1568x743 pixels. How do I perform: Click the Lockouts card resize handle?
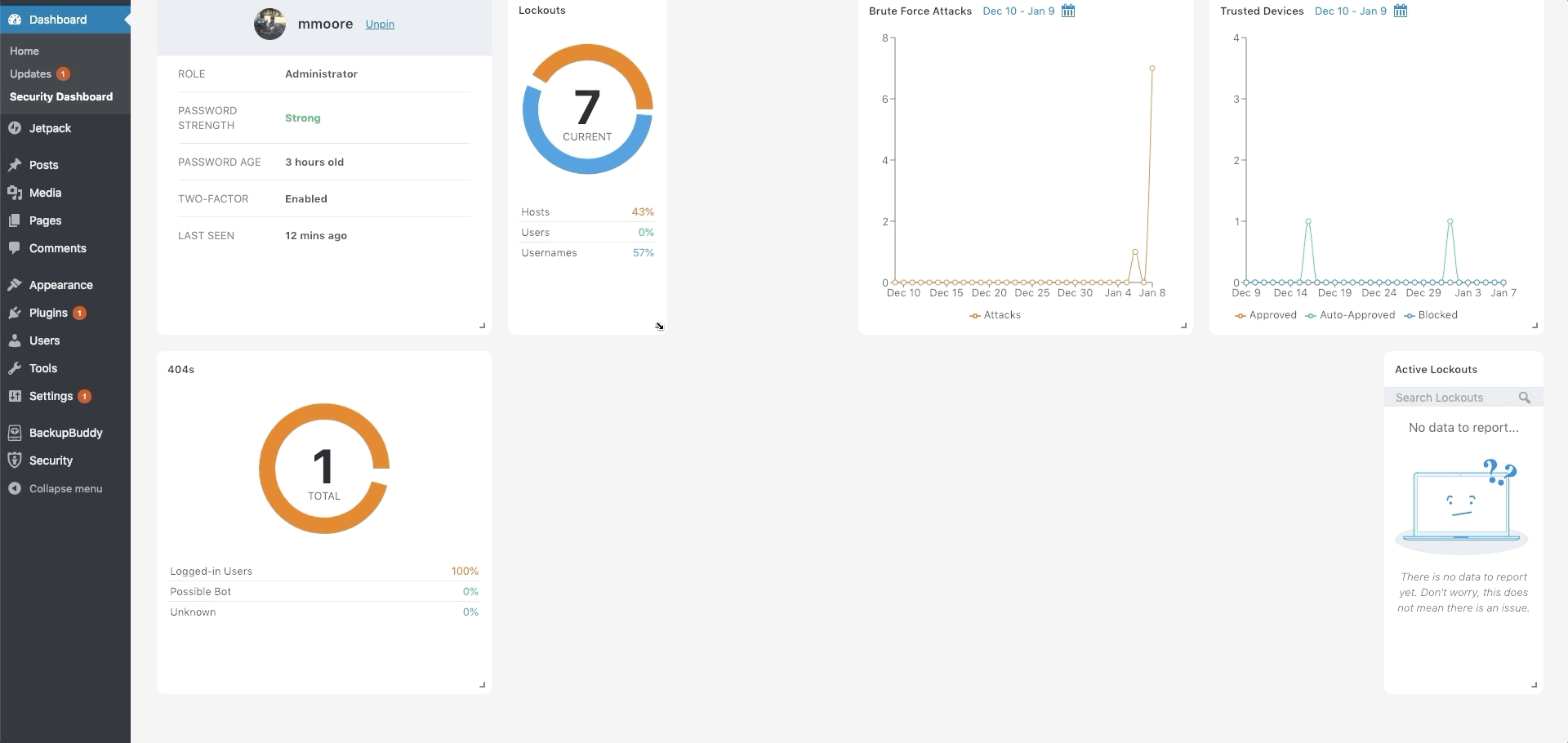[659, 326]
